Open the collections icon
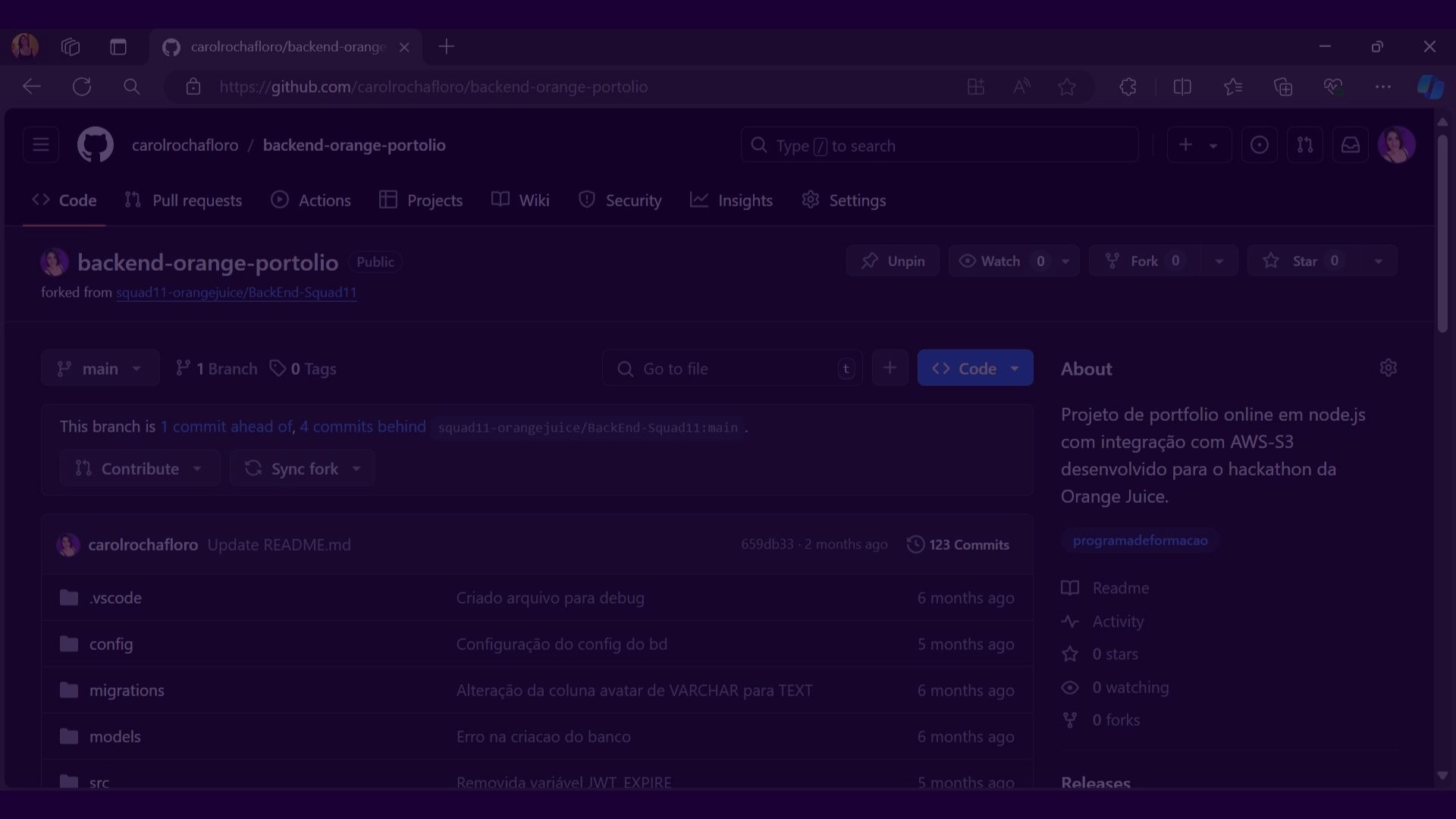 click(x=1283, y=86)
